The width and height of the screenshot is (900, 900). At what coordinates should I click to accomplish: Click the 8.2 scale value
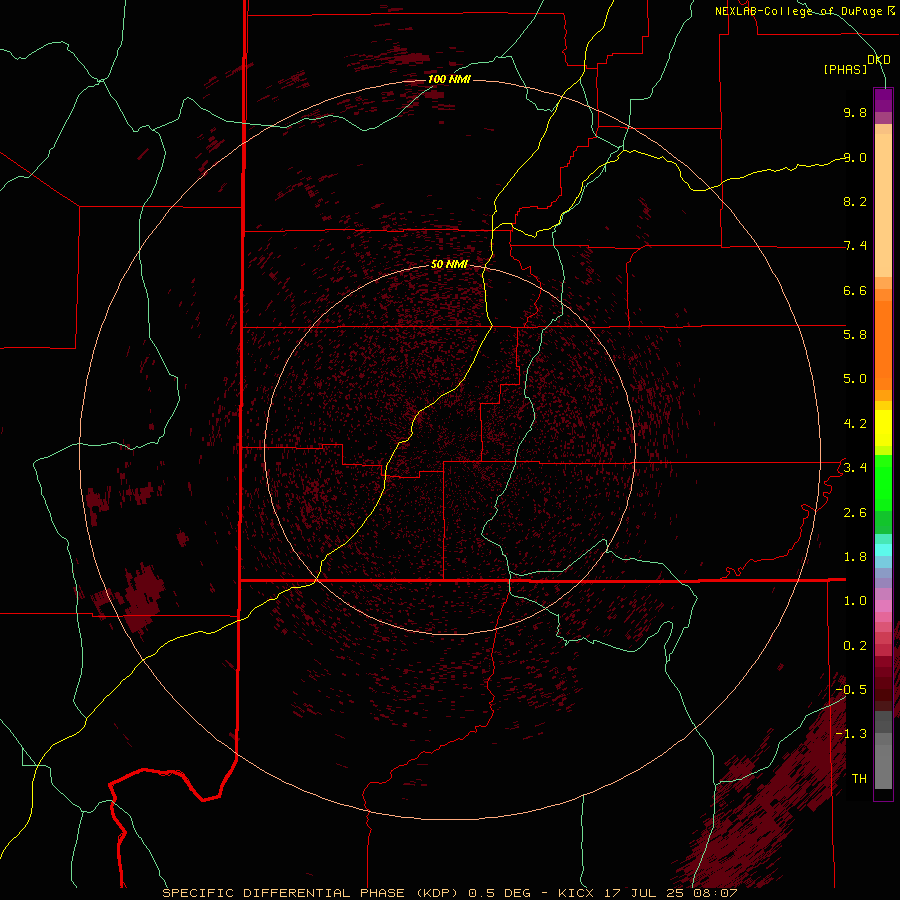point(855,201)
